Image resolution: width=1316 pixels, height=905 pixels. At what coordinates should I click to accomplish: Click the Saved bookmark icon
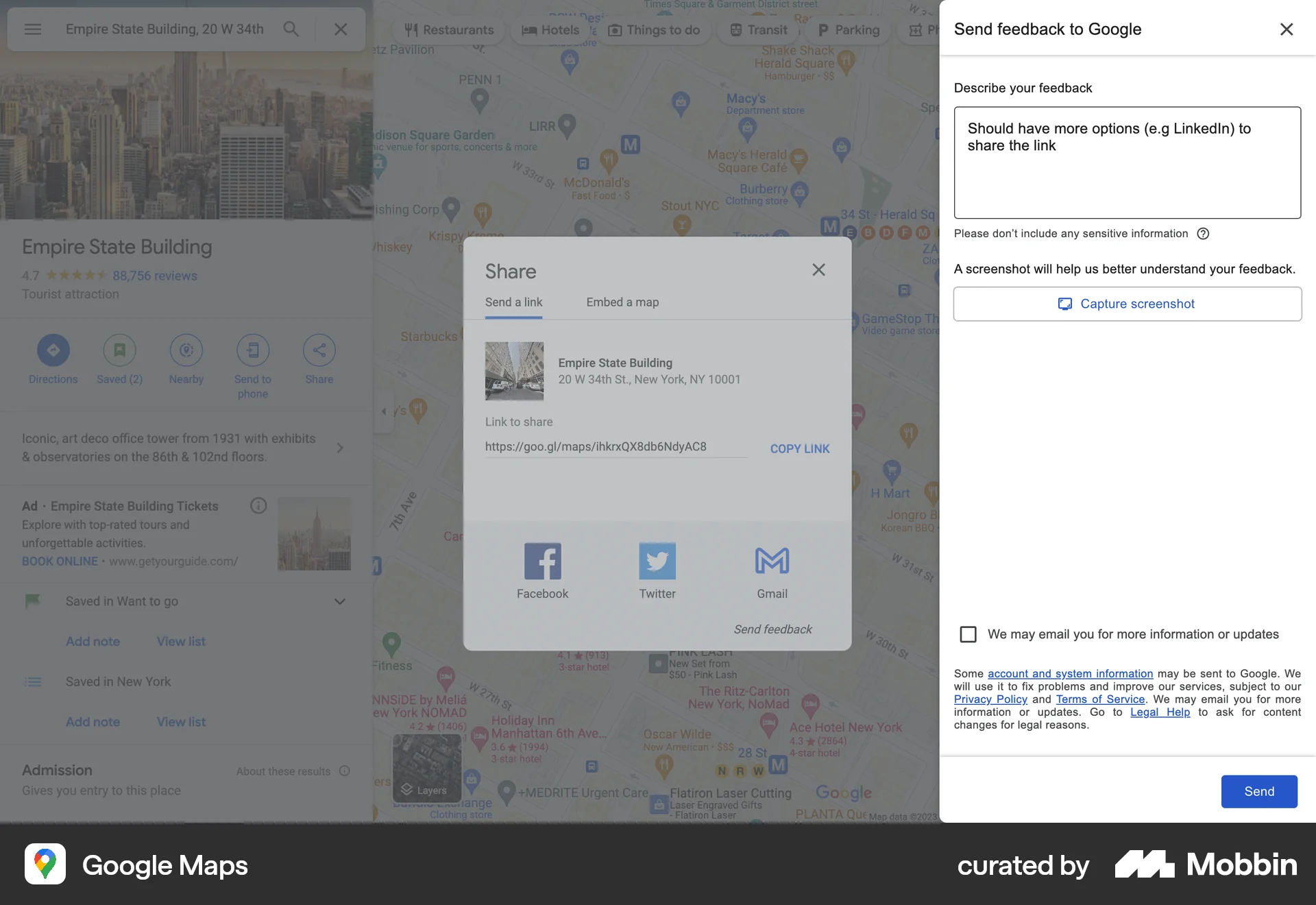119,350
